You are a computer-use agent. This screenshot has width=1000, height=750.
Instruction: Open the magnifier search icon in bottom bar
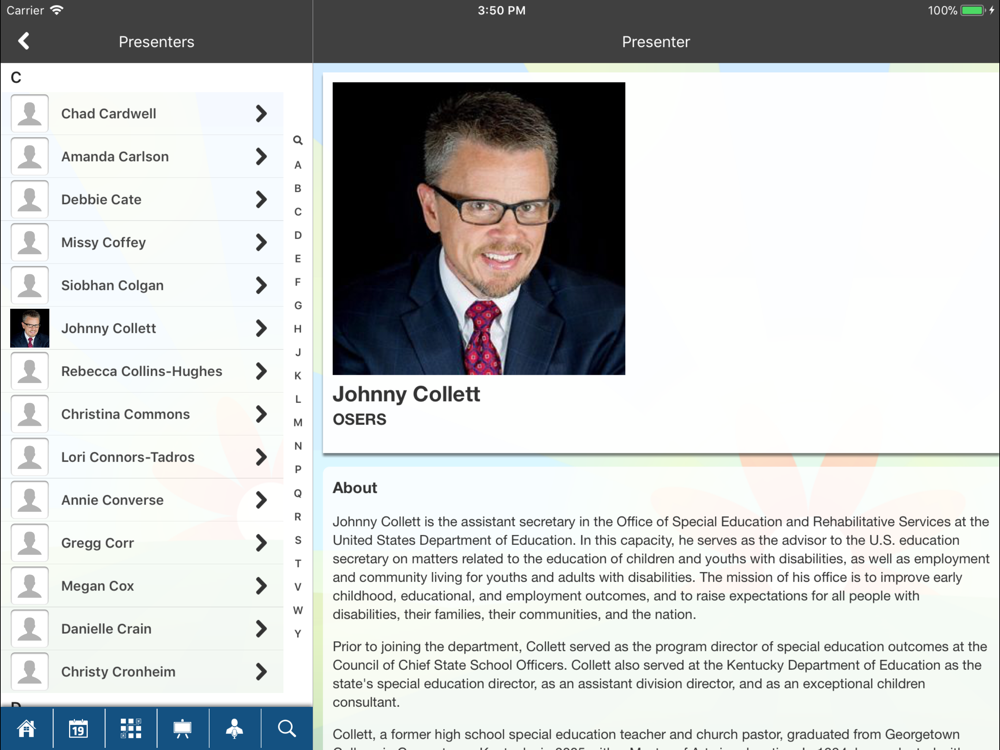[x=286, y=728]
